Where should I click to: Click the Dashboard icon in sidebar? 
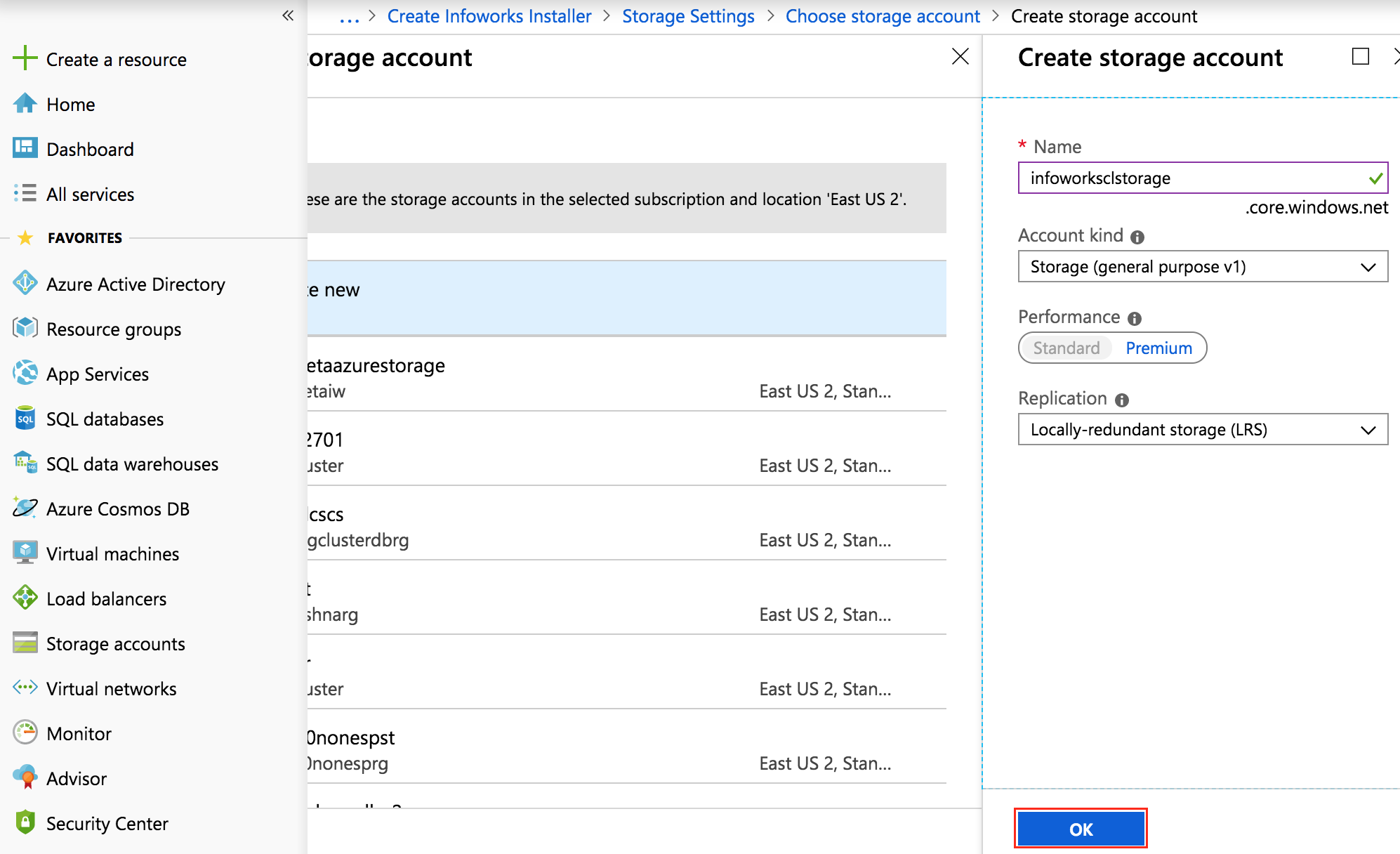(25, 147)
